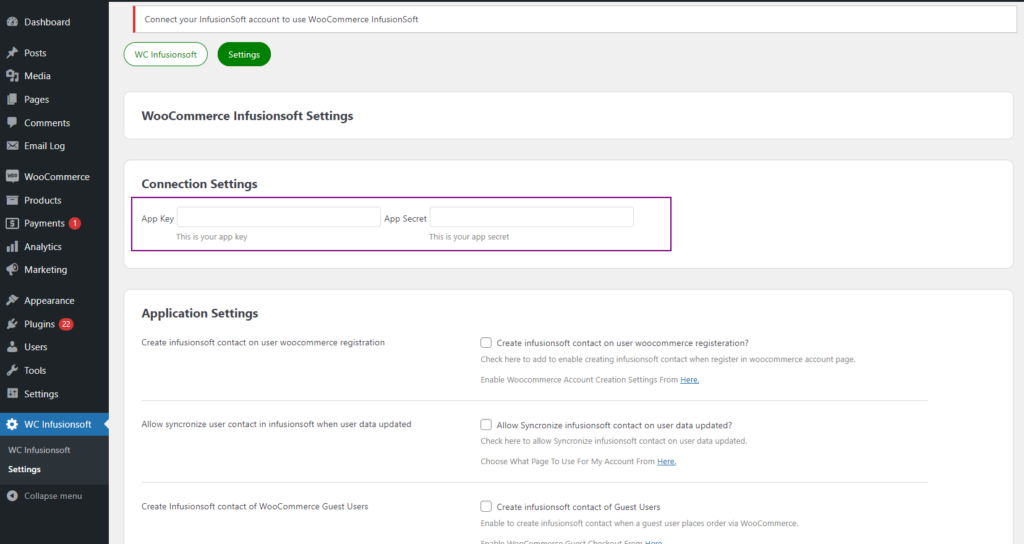This screenshot has height=544, width=1024.
Task: Click the Products box icon
Action: pos(12,200)
